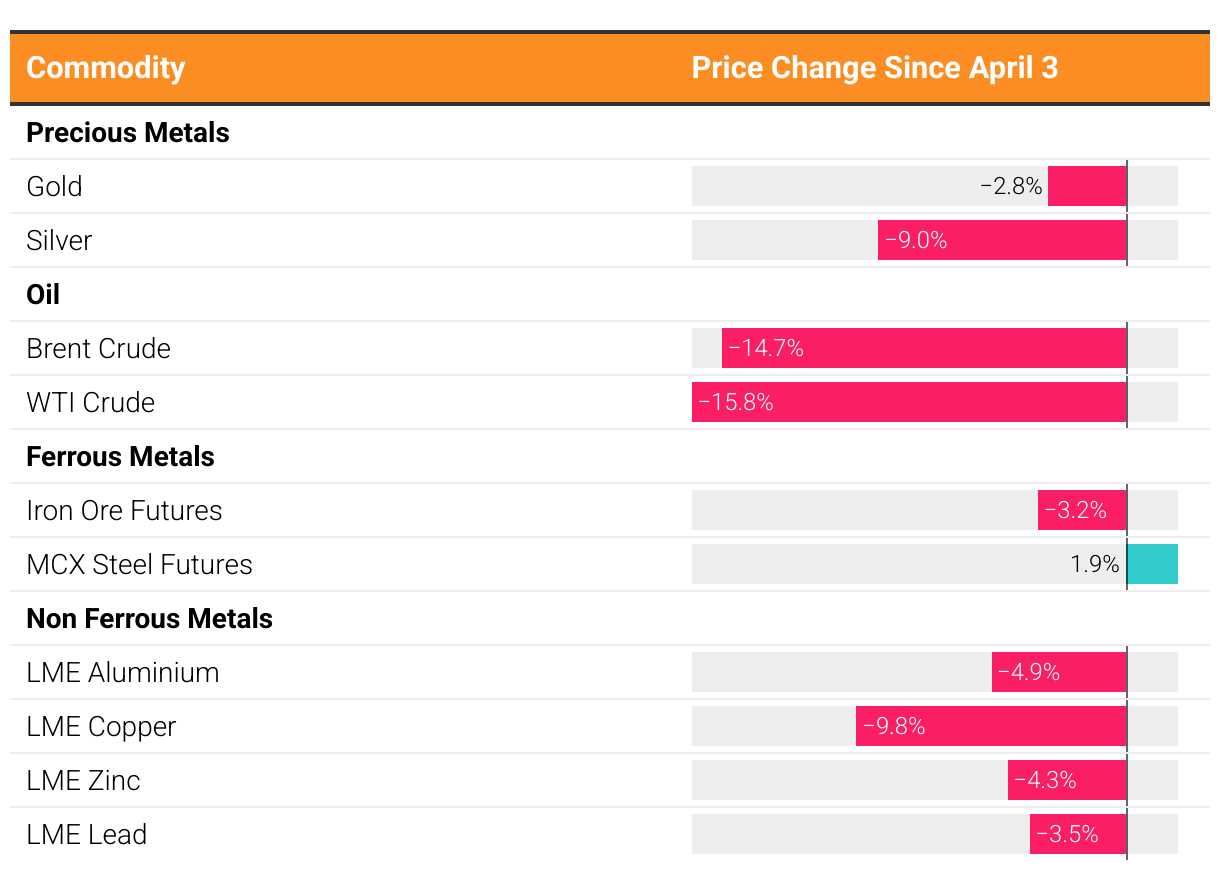The image size is (1220, 870).
Task: Click the Gold row label
Action: pos(55,187)
